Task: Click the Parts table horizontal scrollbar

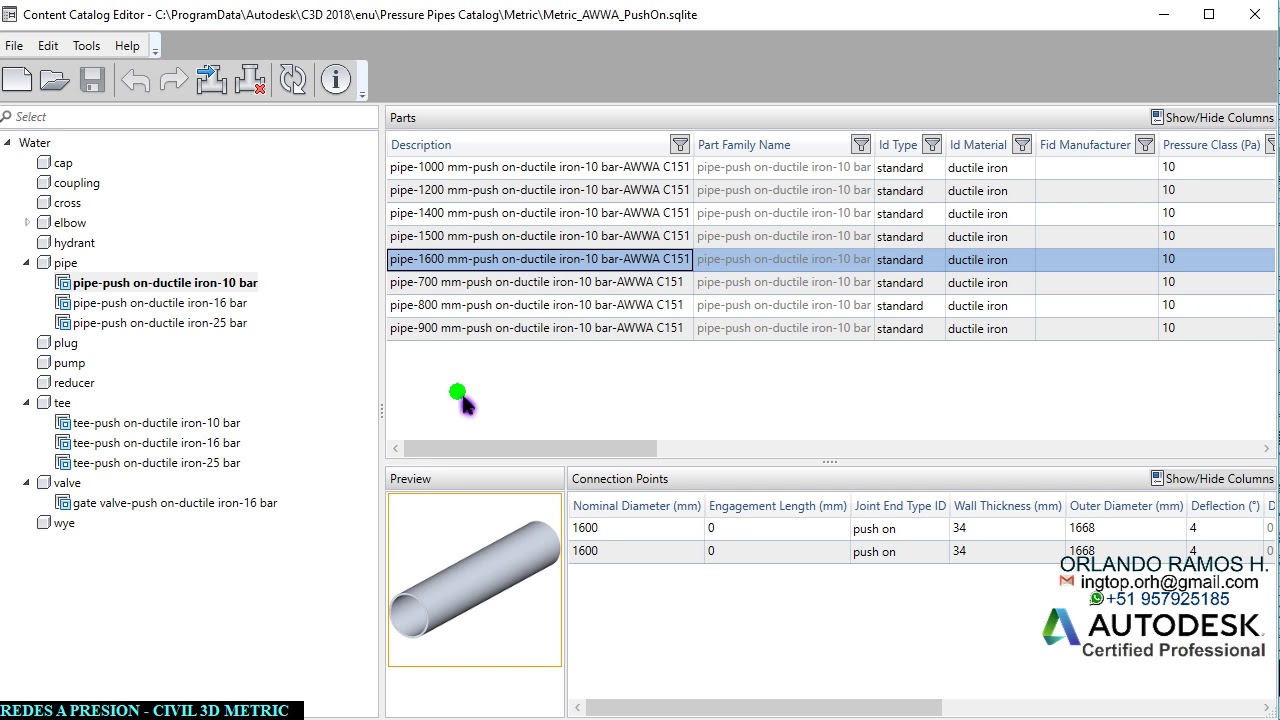Action: (530, 449)
